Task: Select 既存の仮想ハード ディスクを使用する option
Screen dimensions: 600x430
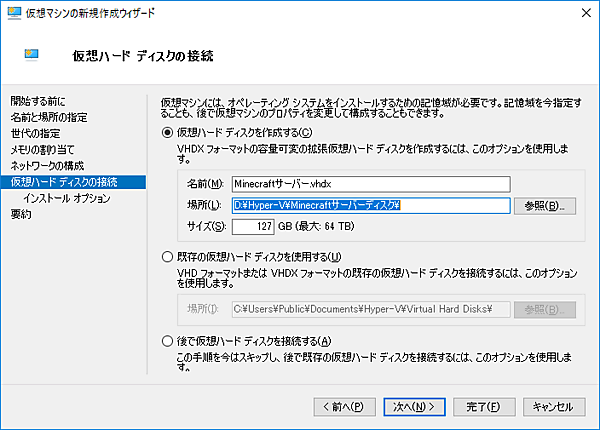Action: [168, 258]
